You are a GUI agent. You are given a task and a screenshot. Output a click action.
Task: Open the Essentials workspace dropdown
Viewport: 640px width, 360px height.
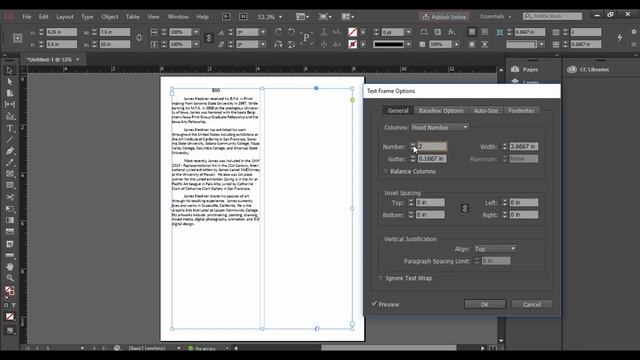coord(496,16)
